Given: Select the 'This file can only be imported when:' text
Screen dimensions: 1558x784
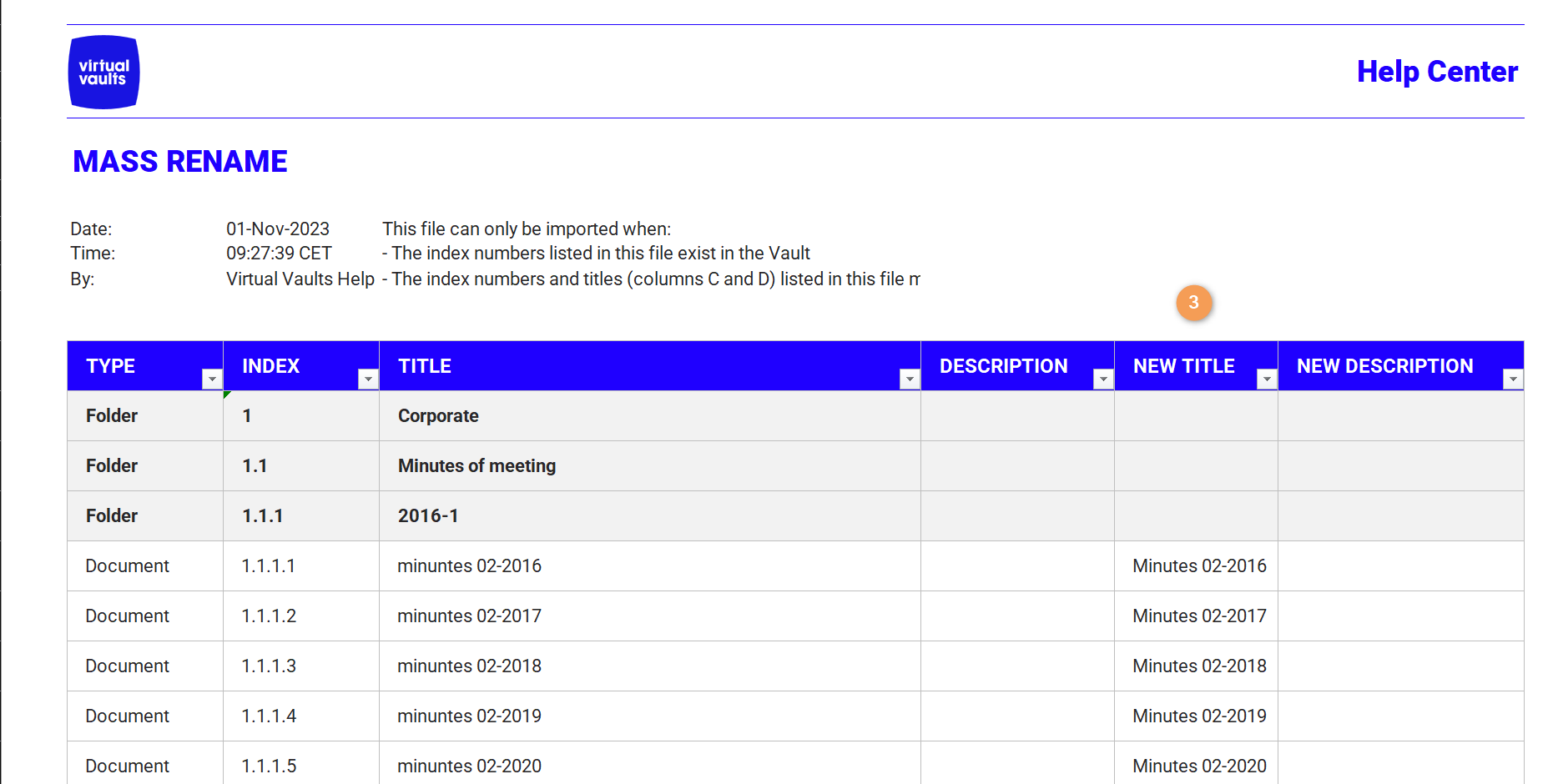Looking at the screenshot, I should (527, 229).
